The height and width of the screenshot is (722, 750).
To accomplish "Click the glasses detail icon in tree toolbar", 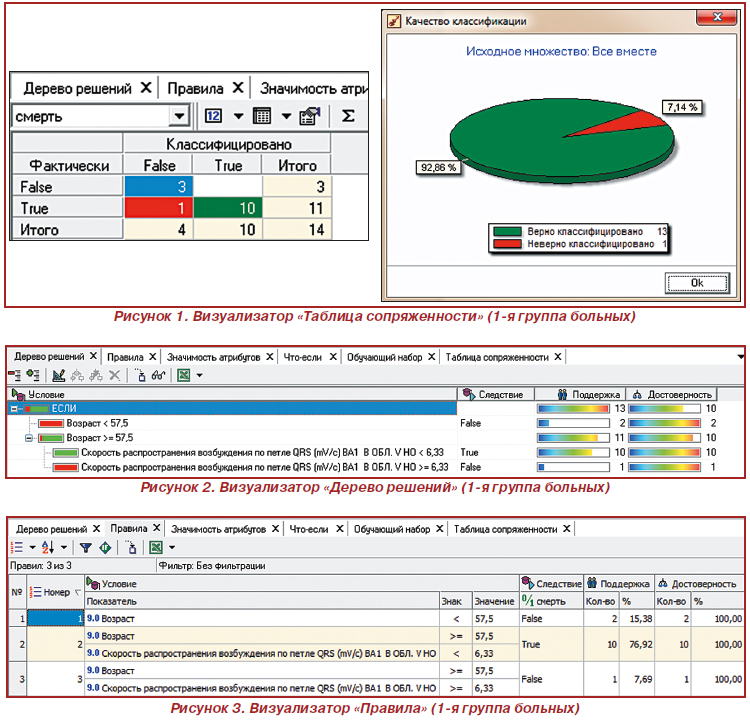I will tap(158, 376).
